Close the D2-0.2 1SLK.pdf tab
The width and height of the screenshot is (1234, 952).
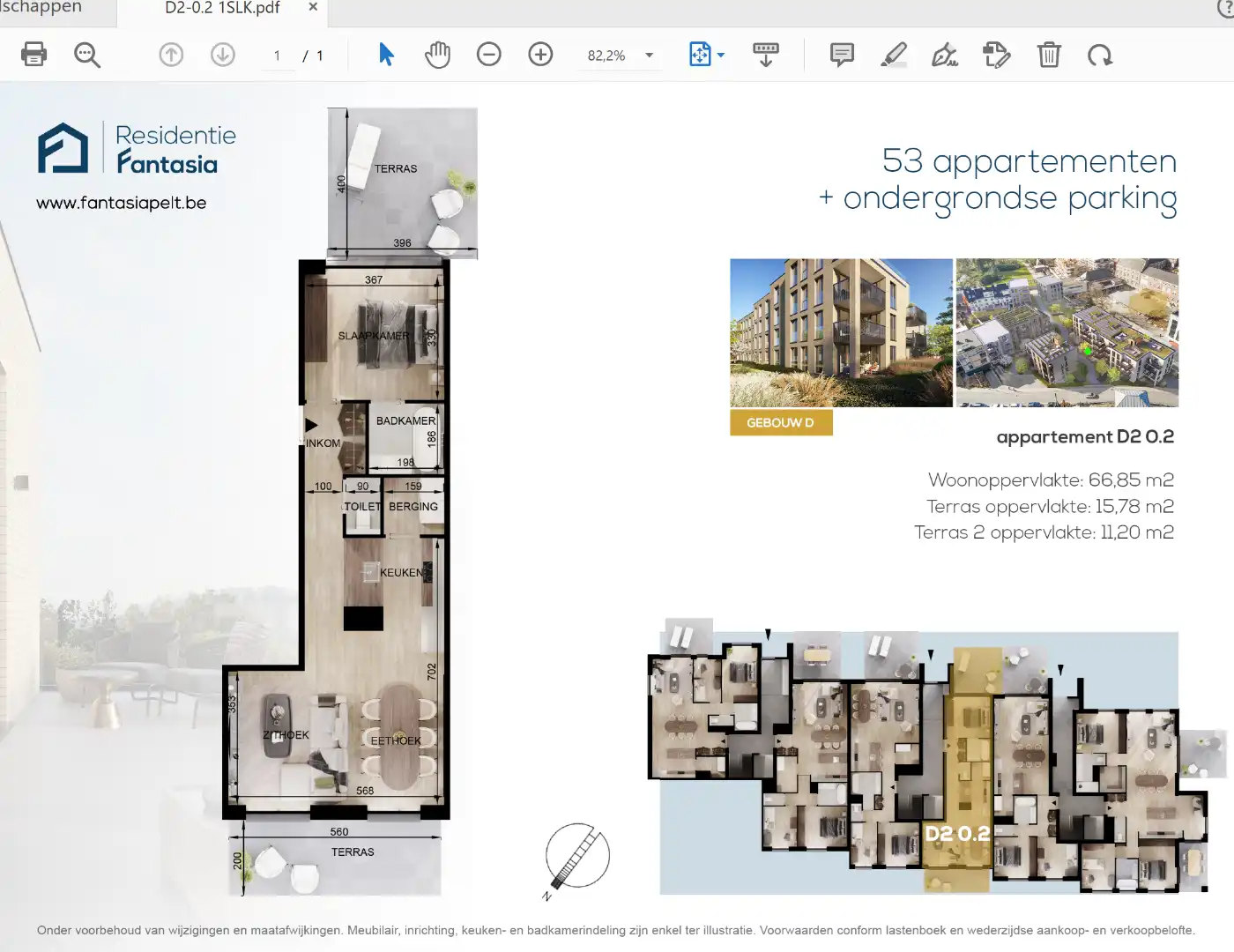pyautogui.click(x=313, y=7)
